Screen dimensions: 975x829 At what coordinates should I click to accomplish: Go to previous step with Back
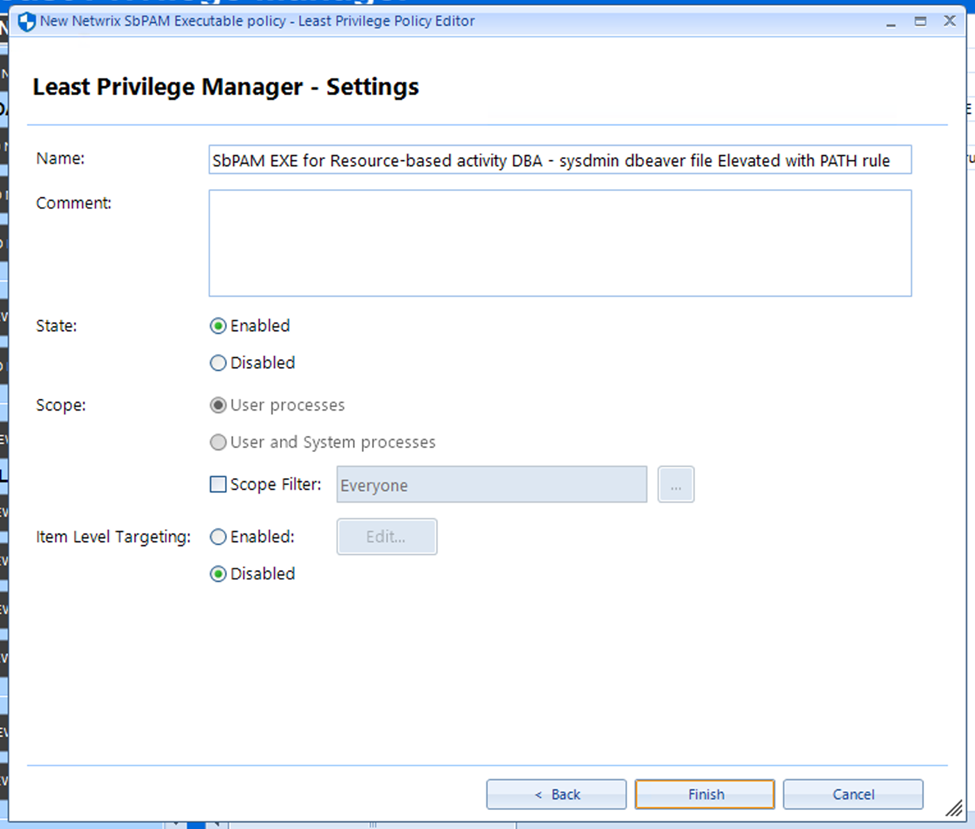point(556,794)
